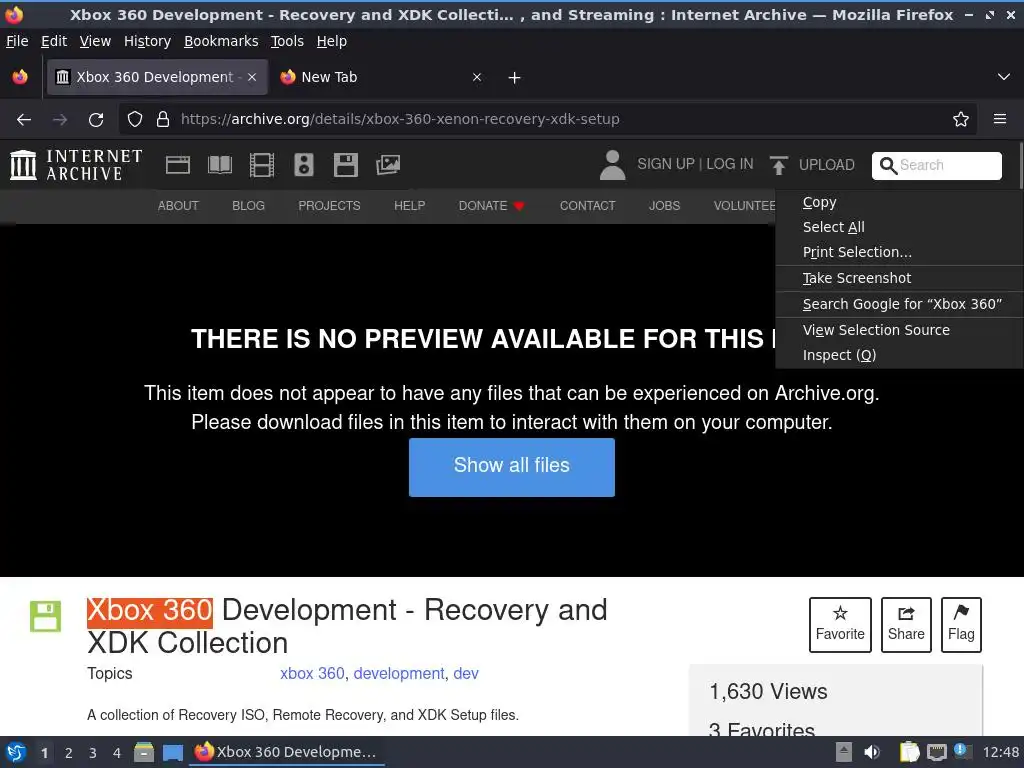Image resolution: width=1024 pixels, height=768 pixels.
Task: Choose Inspect (Q) from context menu
Action: 899,355
